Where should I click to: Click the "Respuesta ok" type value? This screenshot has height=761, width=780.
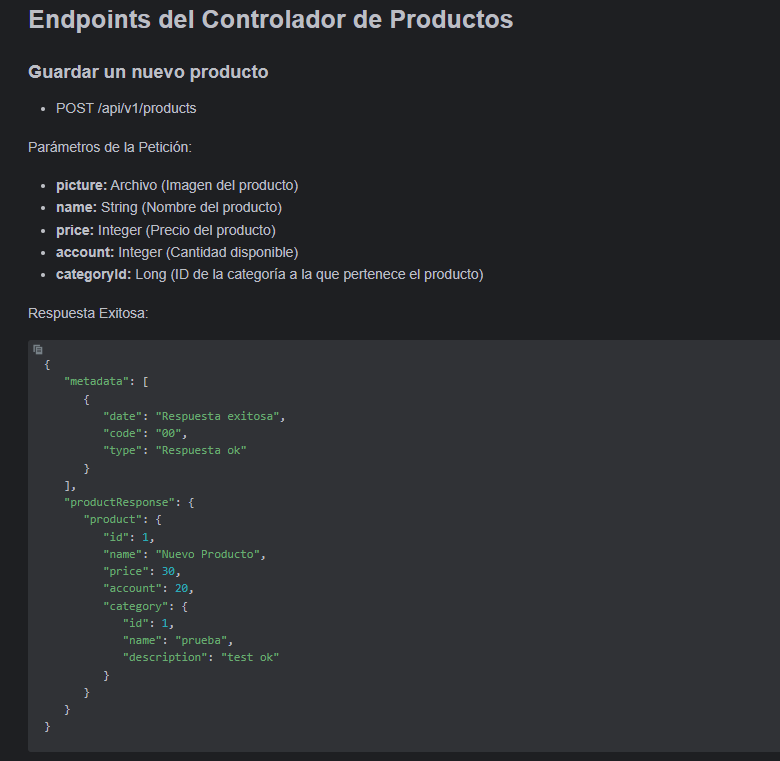(201, 450)
